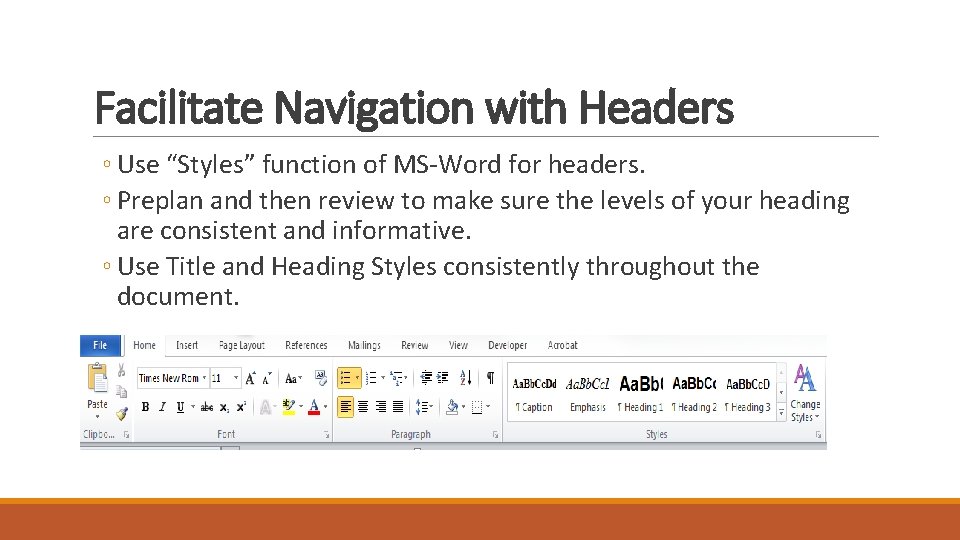Open the Clipboard pane launcher
The image size is (960, 540).
(126, 435)
